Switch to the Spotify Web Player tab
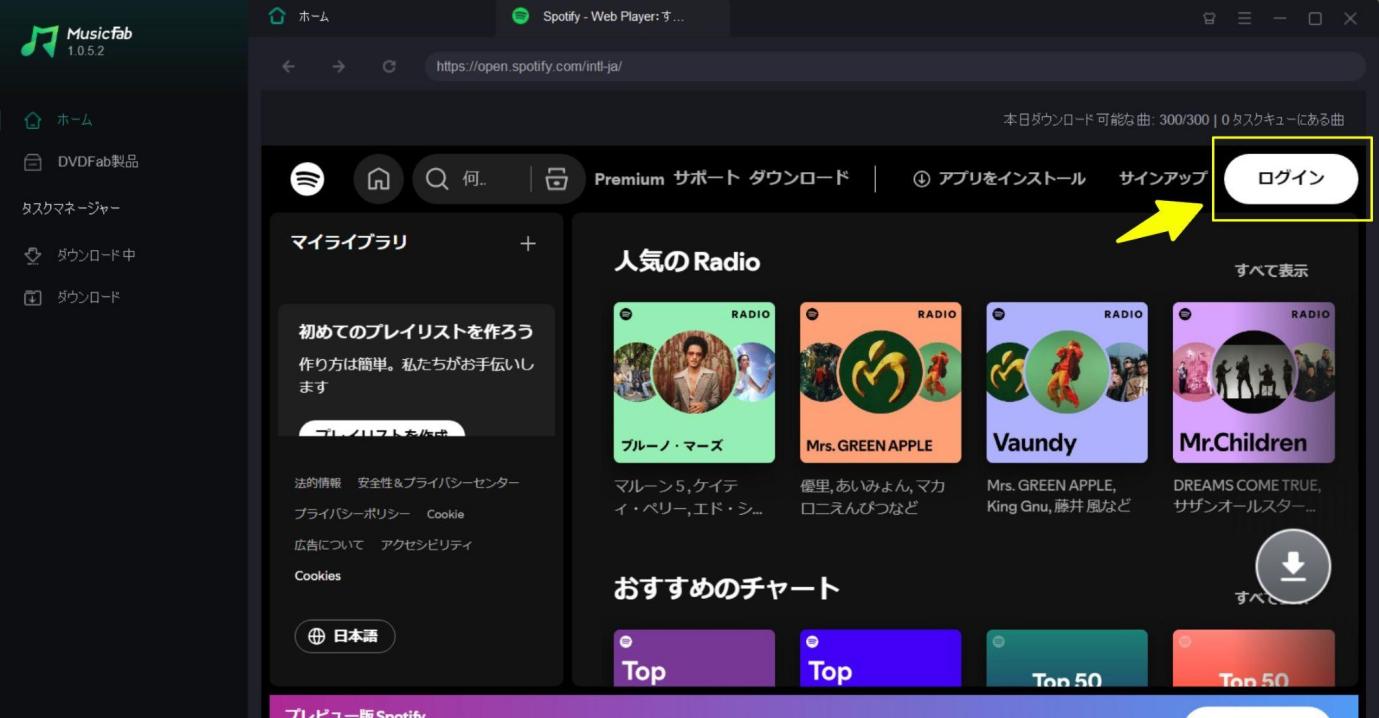Viewport: 1379px width, 718px height. coord(612,17)
